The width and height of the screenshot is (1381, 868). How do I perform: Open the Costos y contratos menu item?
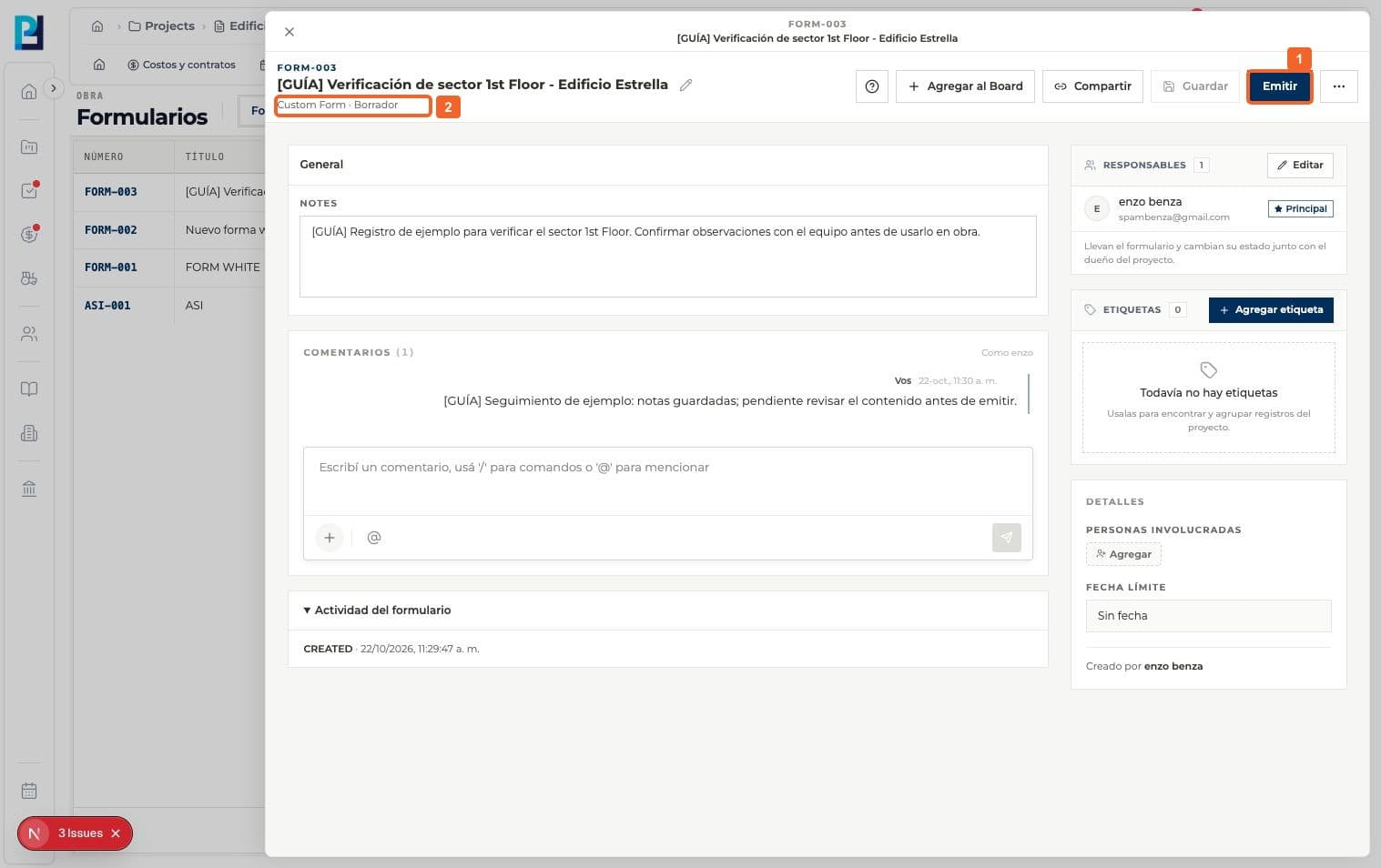click(x=181, y=65)
